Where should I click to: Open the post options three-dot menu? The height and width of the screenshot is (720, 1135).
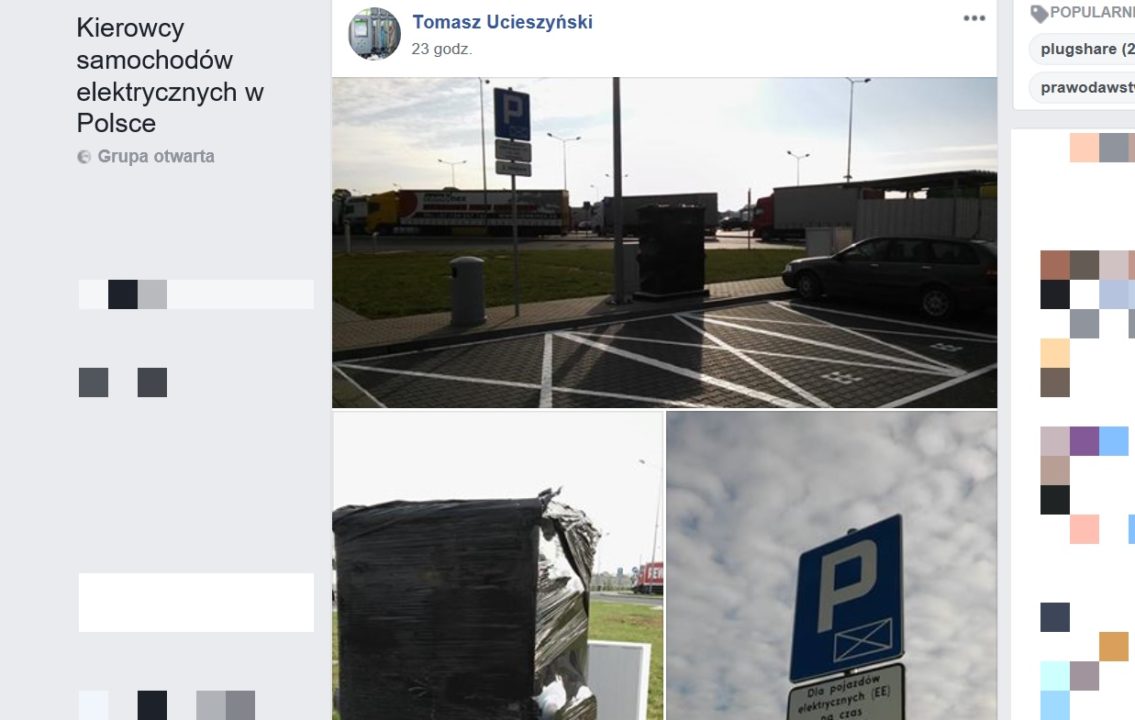click(974, 18)
